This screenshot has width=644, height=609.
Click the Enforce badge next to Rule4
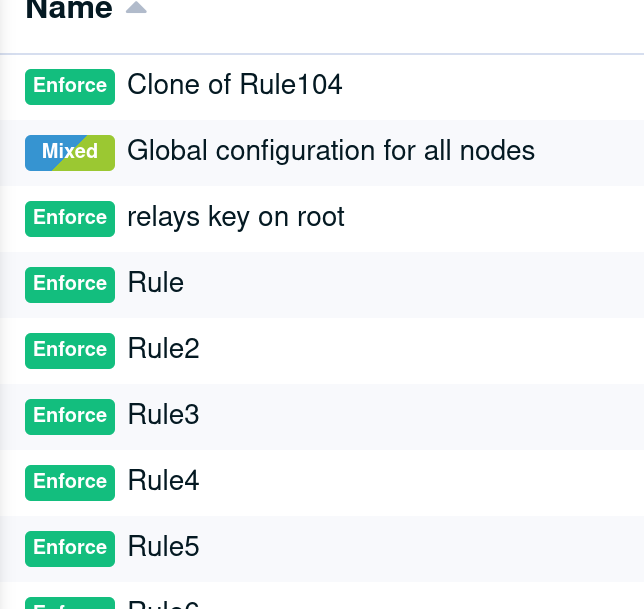(x=70, y=483)
